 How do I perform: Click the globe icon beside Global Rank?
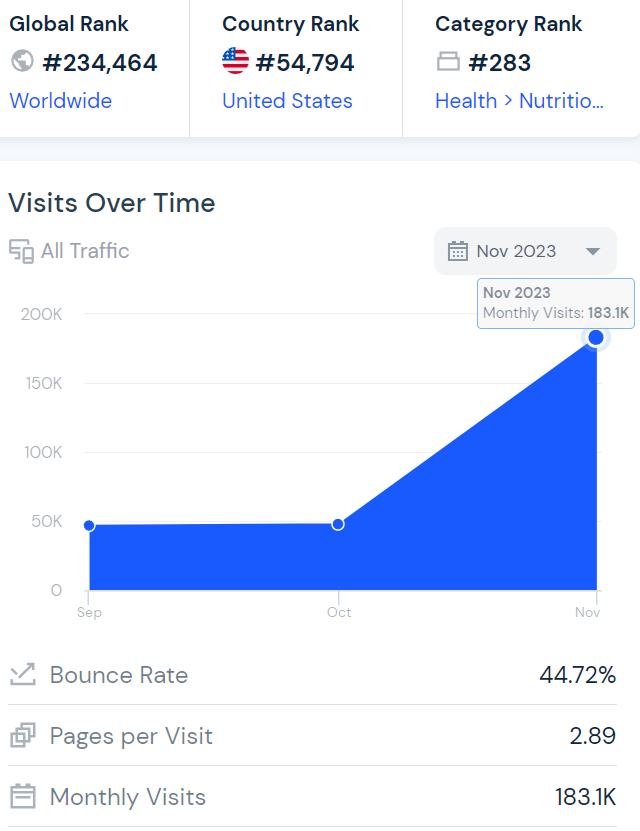[22, 62]
